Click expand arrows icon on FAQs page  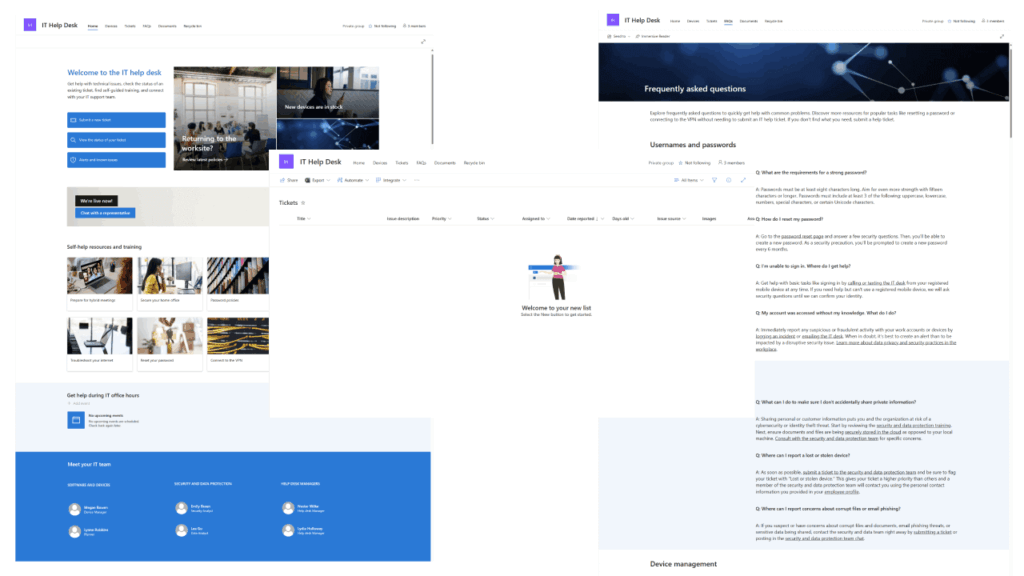click(1002, 37)
